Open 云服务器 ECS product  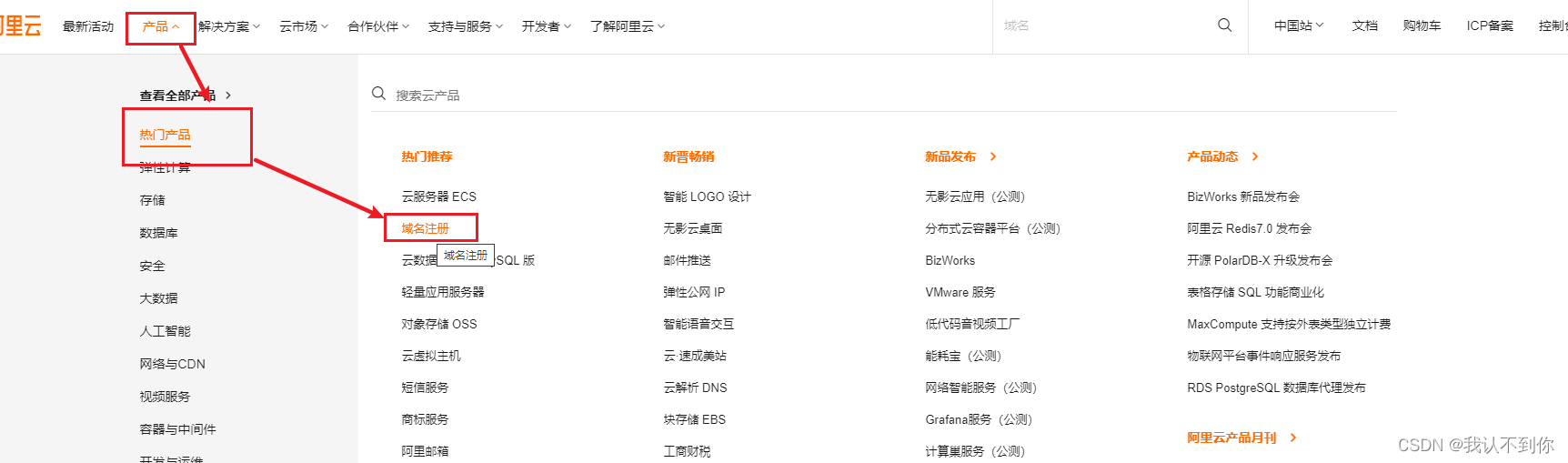438,196
